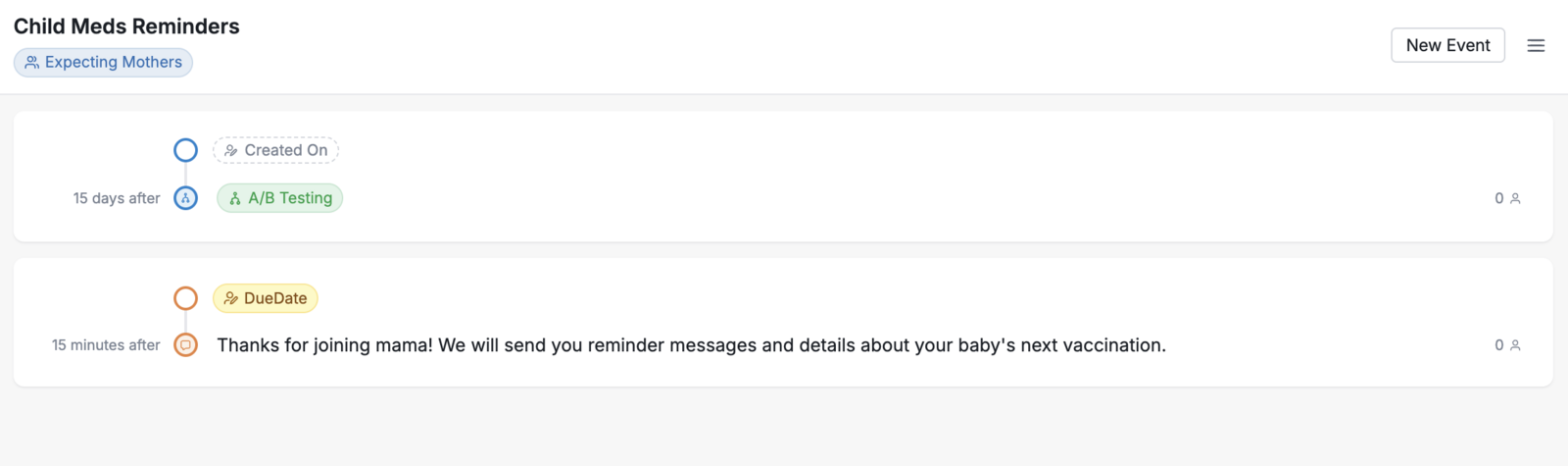The image size is (1568, 466).
Task: Click the '15 minutes after' delay label
Action: click(x=106, y=345)
